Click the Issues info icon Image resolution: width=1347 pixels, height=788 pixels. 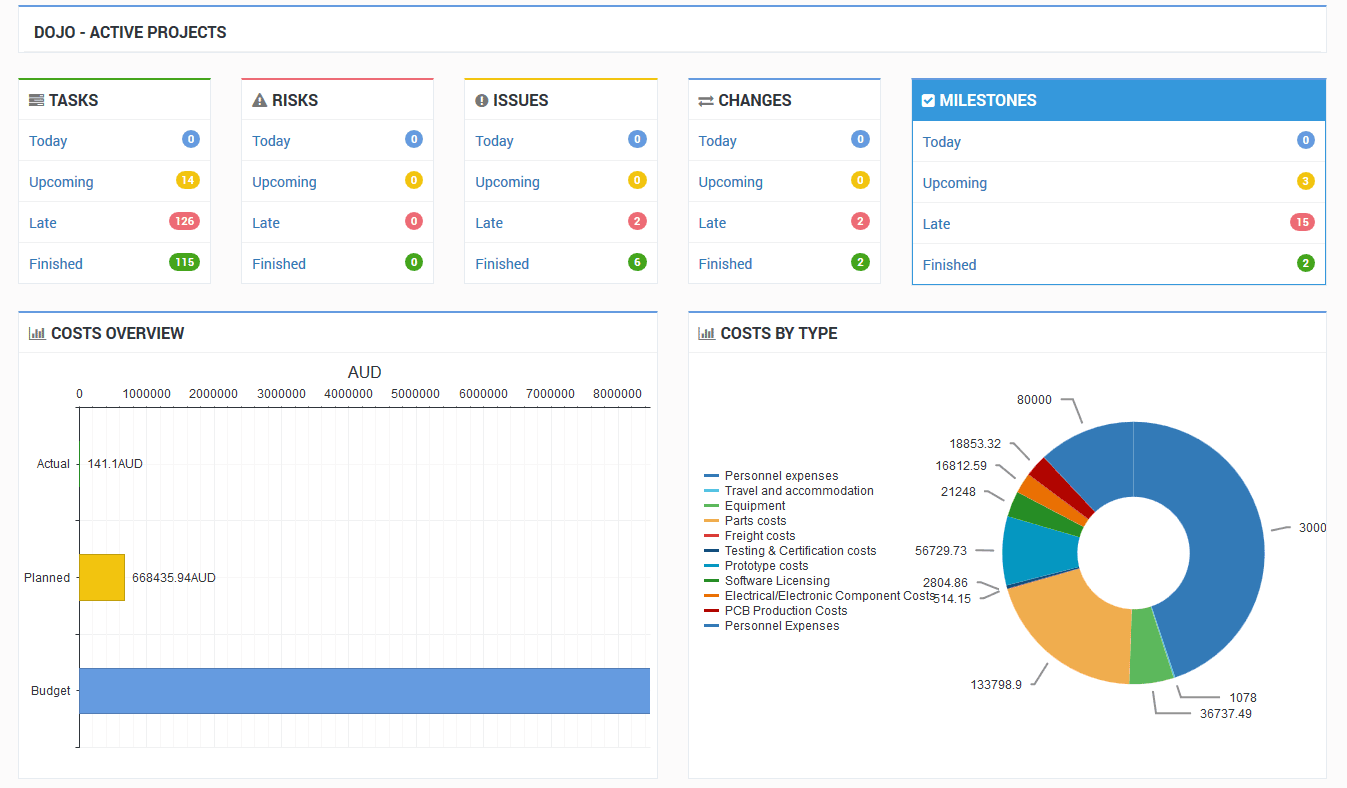pos(484,99)
